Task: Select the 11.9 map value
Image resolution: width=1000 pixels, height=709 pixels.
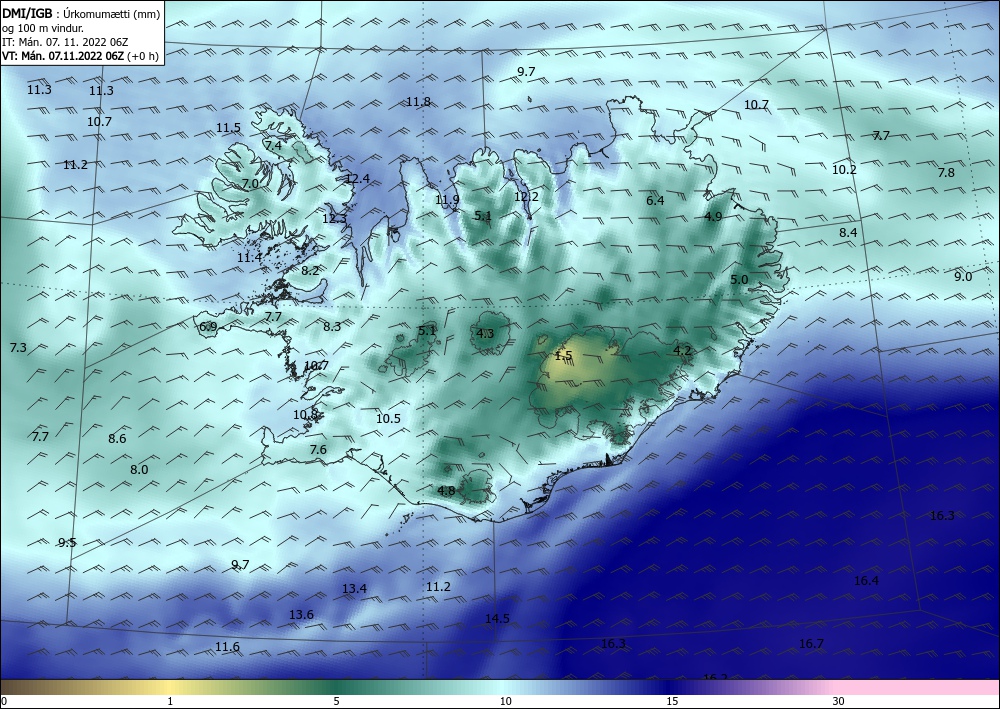Action: point(448,200)
